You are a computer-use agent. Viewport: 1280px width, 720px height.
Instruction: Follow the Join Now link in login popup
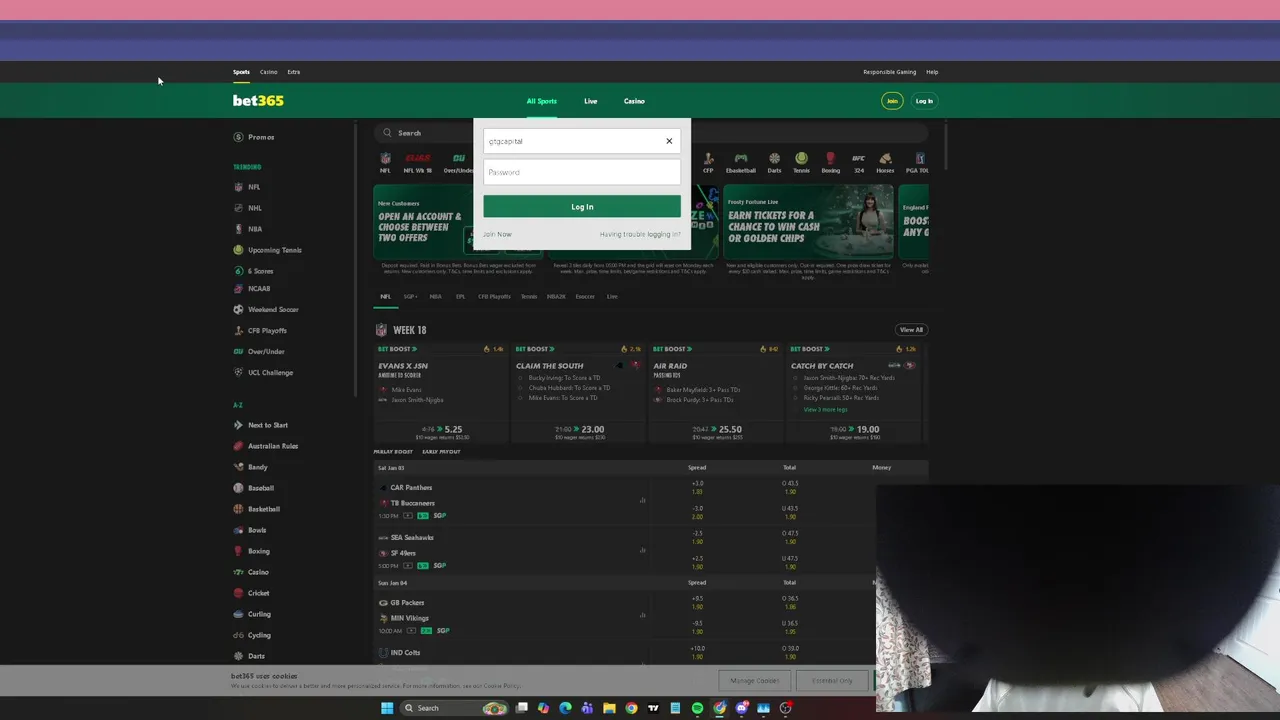[x=497, y=234]
